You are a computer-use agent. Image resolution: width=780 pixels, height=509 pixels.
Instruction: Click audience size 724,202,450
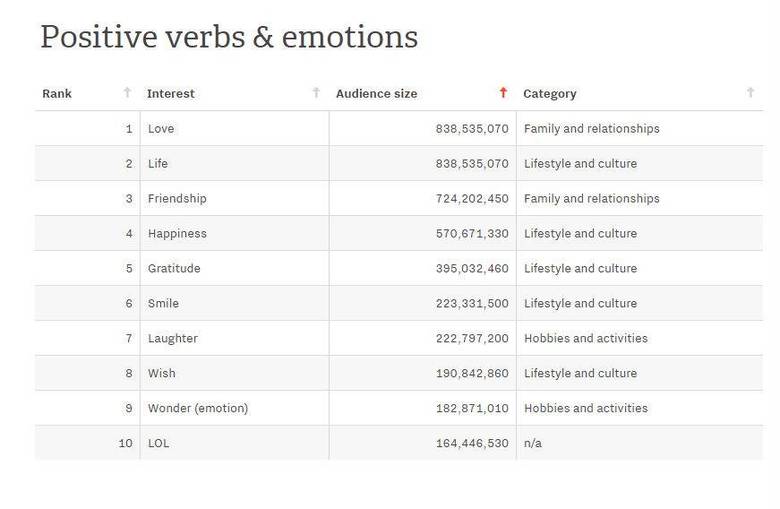(472, 199)
